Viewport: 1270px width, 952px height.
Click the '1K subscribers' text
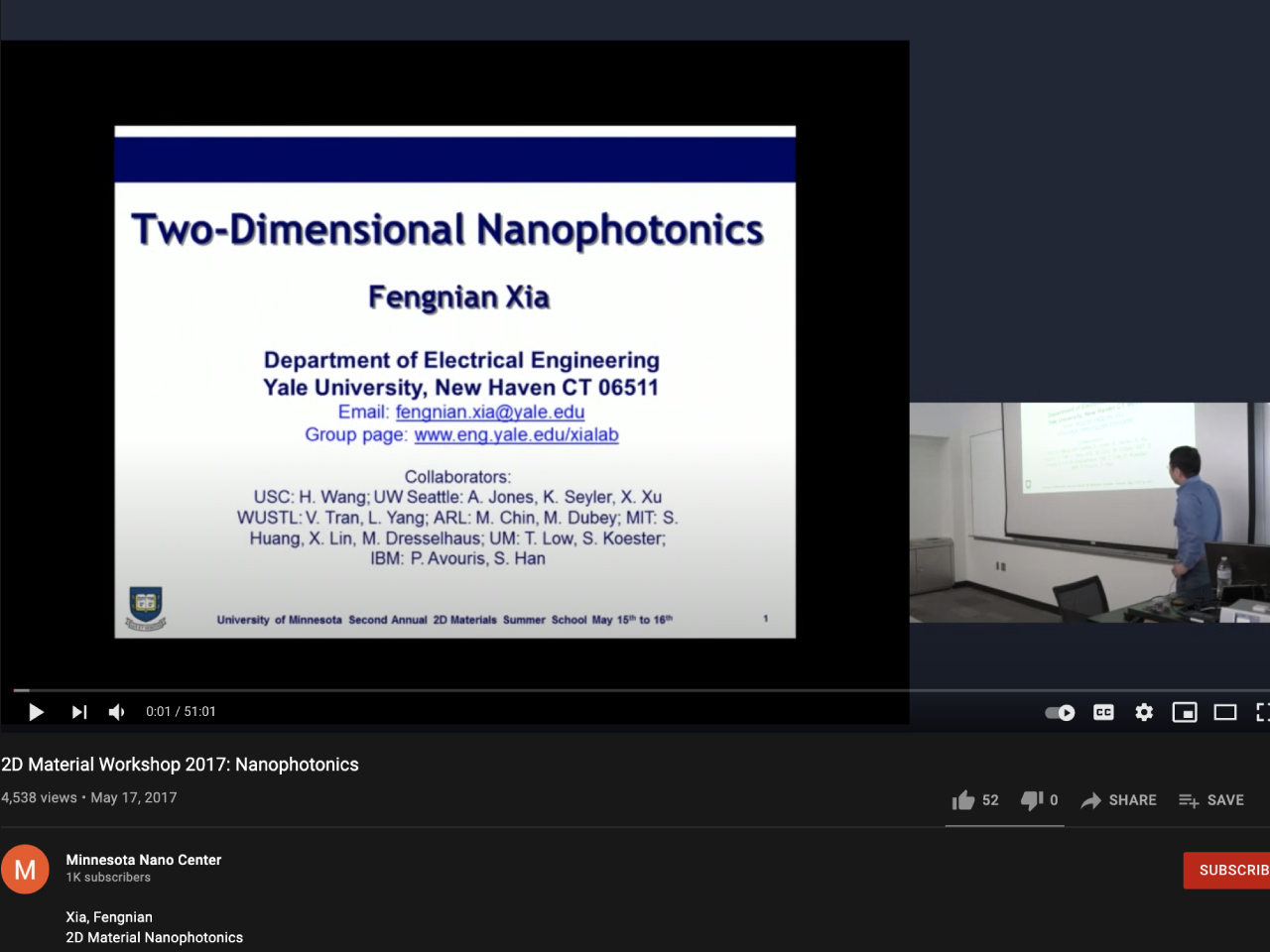pyautogui.click(x=108, y=878)
